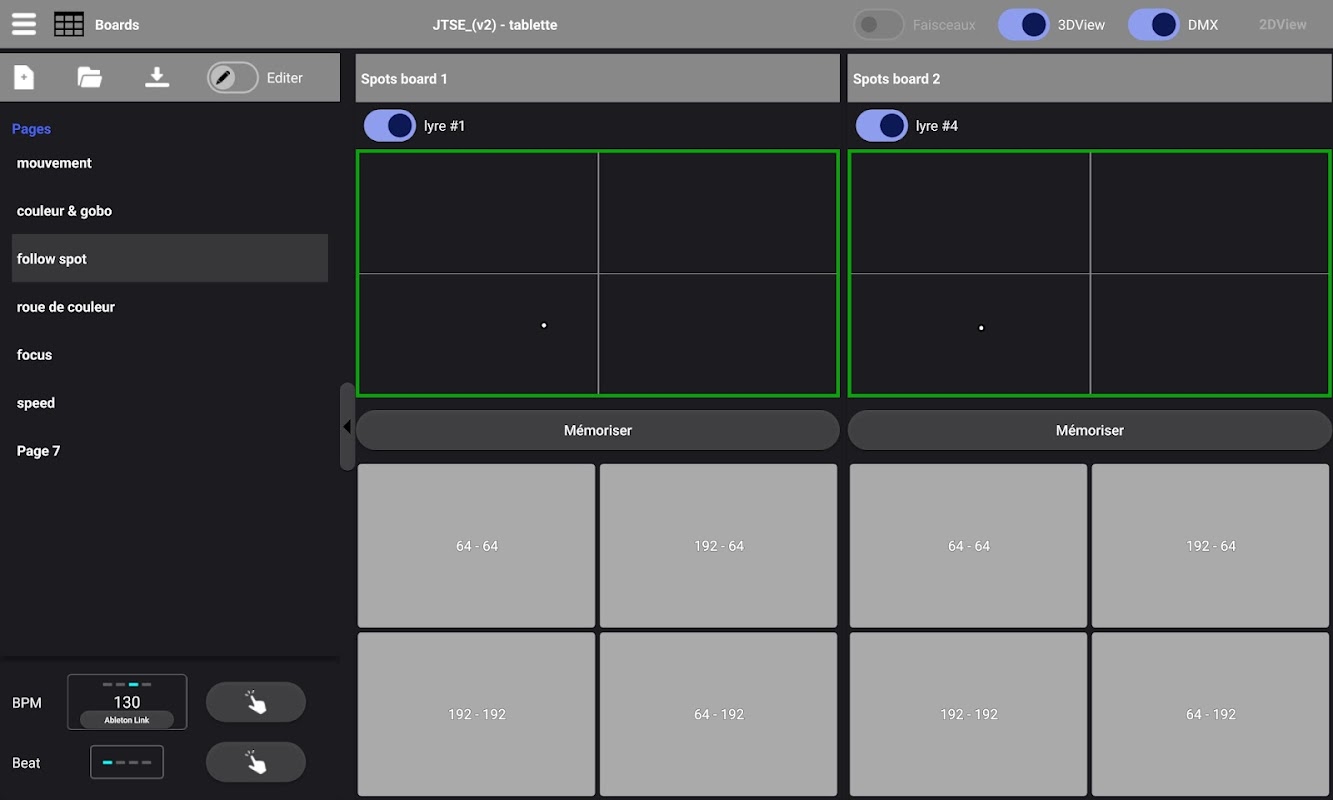Click the 2DView label in the top bar
This screenshot has width=1333, height=800.
[x=1283, y=25]
